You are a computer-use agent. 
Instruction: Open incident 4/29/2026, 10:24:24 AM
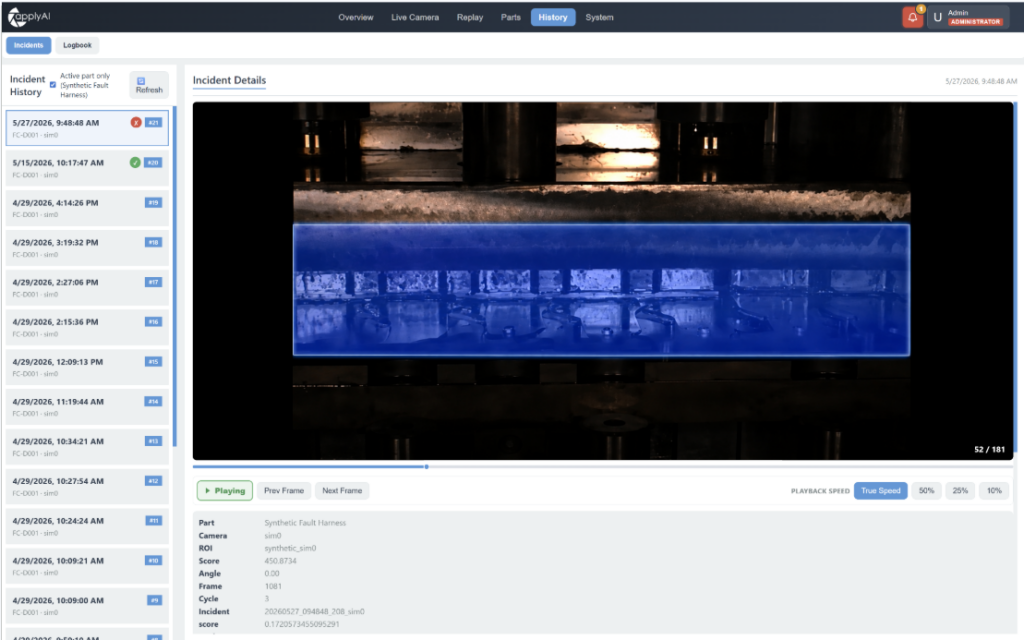pyautogui.click(x=87, y=526)
